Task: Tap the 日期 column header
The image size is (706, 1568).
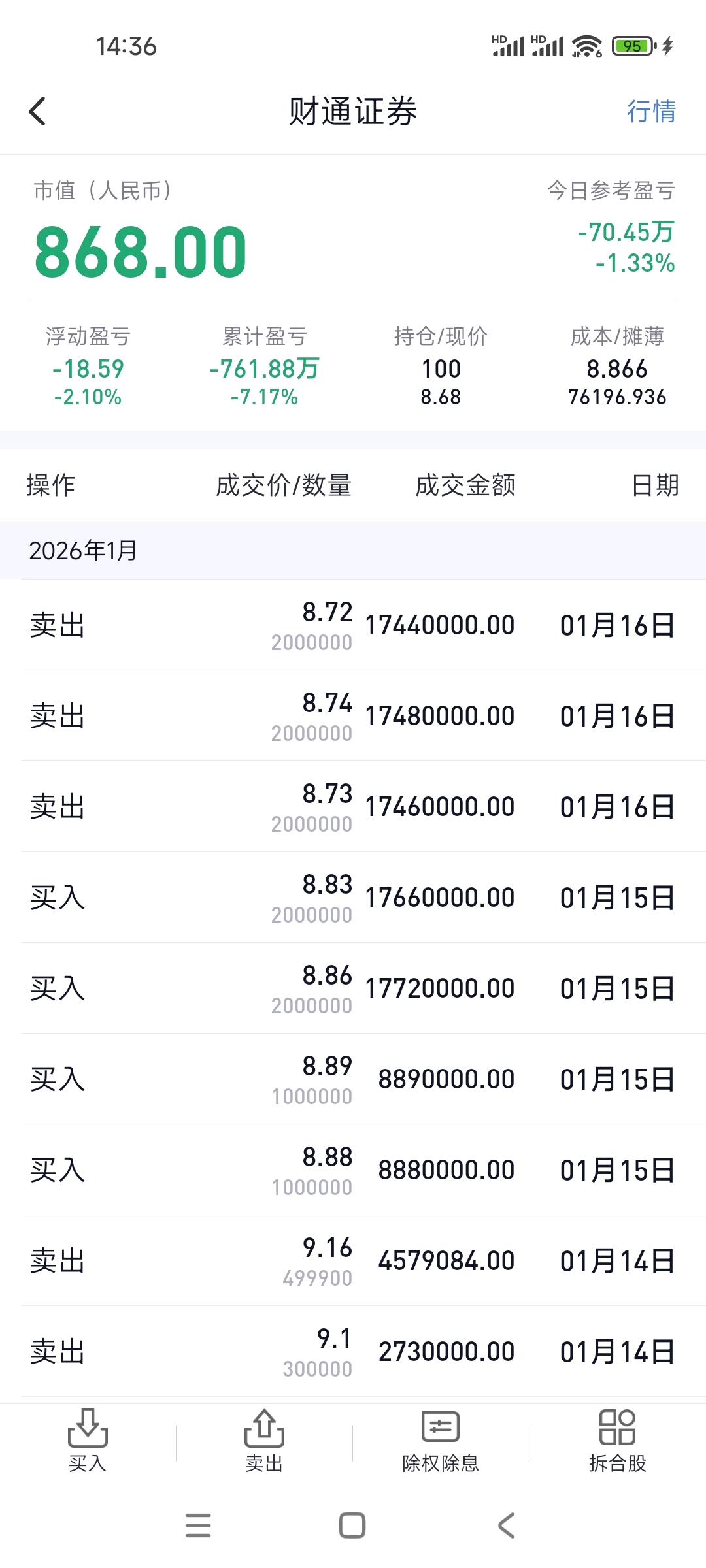Action: tap(655, 485)
